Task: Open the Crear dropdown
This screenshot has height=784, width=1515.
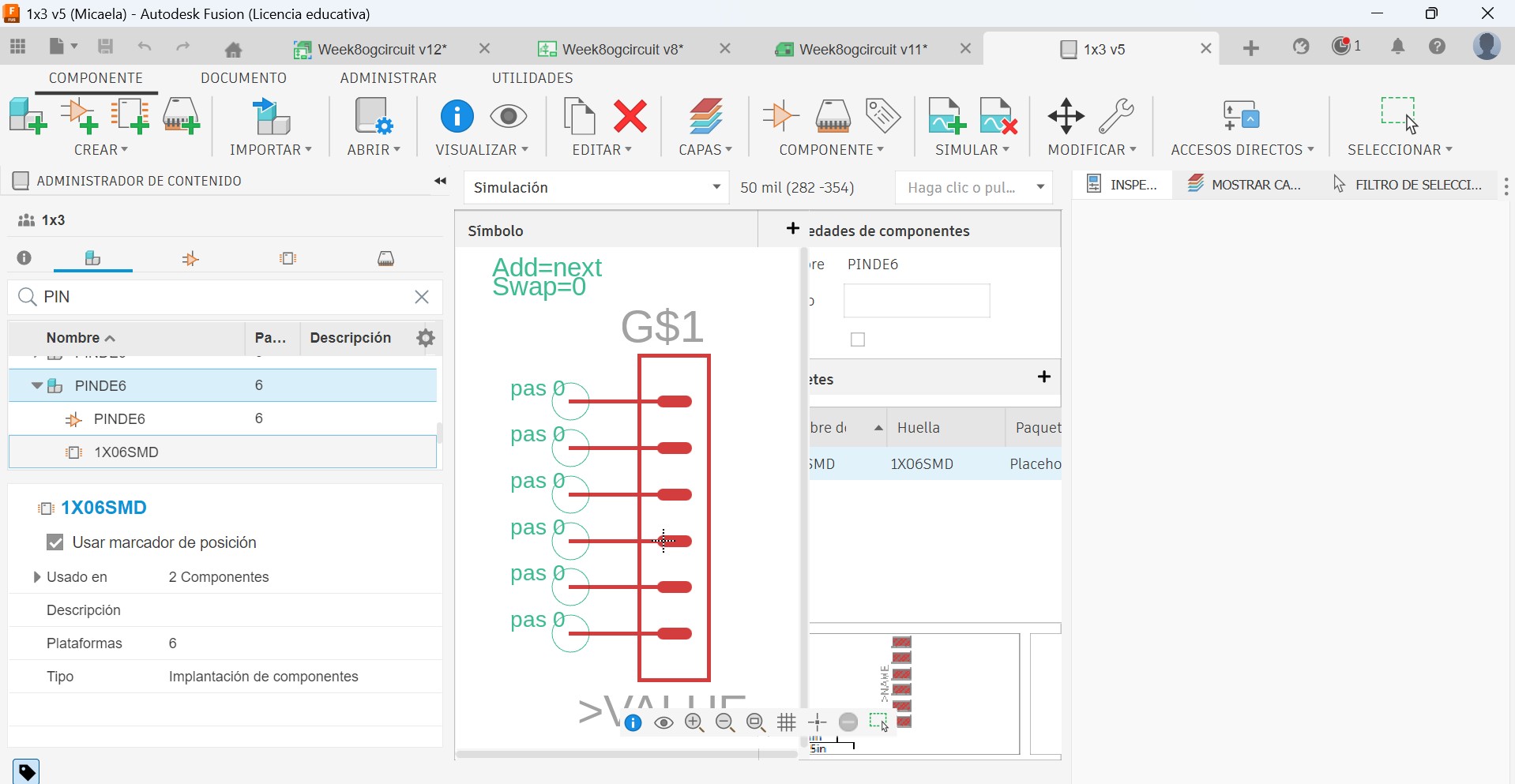Action: click(x=101, y=150)
